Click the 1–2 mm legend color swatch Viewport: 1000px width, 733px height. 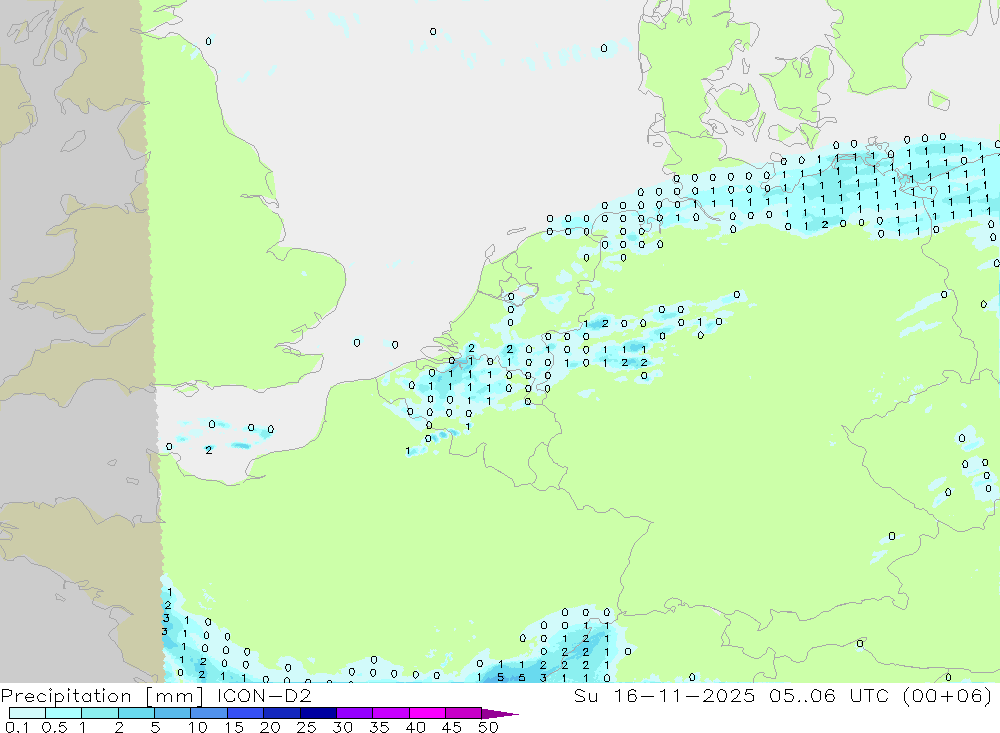(100, 713)
